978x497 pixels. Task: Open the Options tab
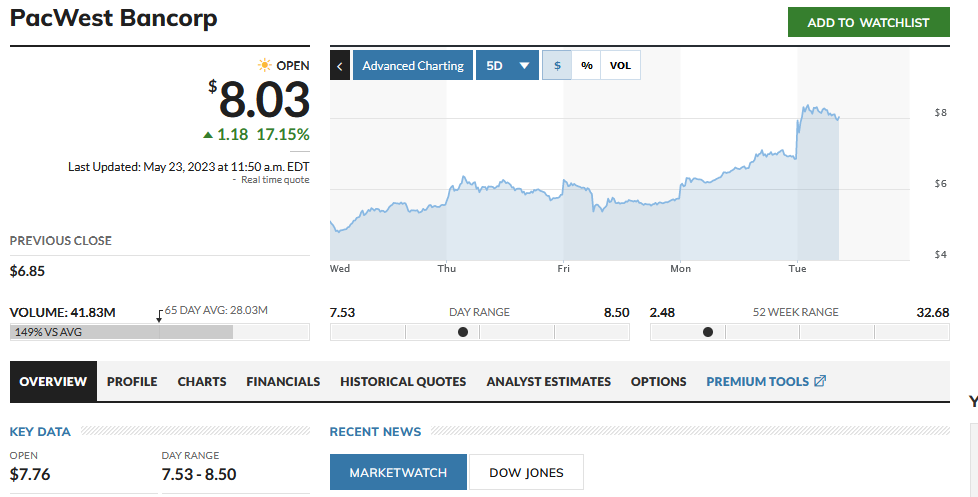659,381
